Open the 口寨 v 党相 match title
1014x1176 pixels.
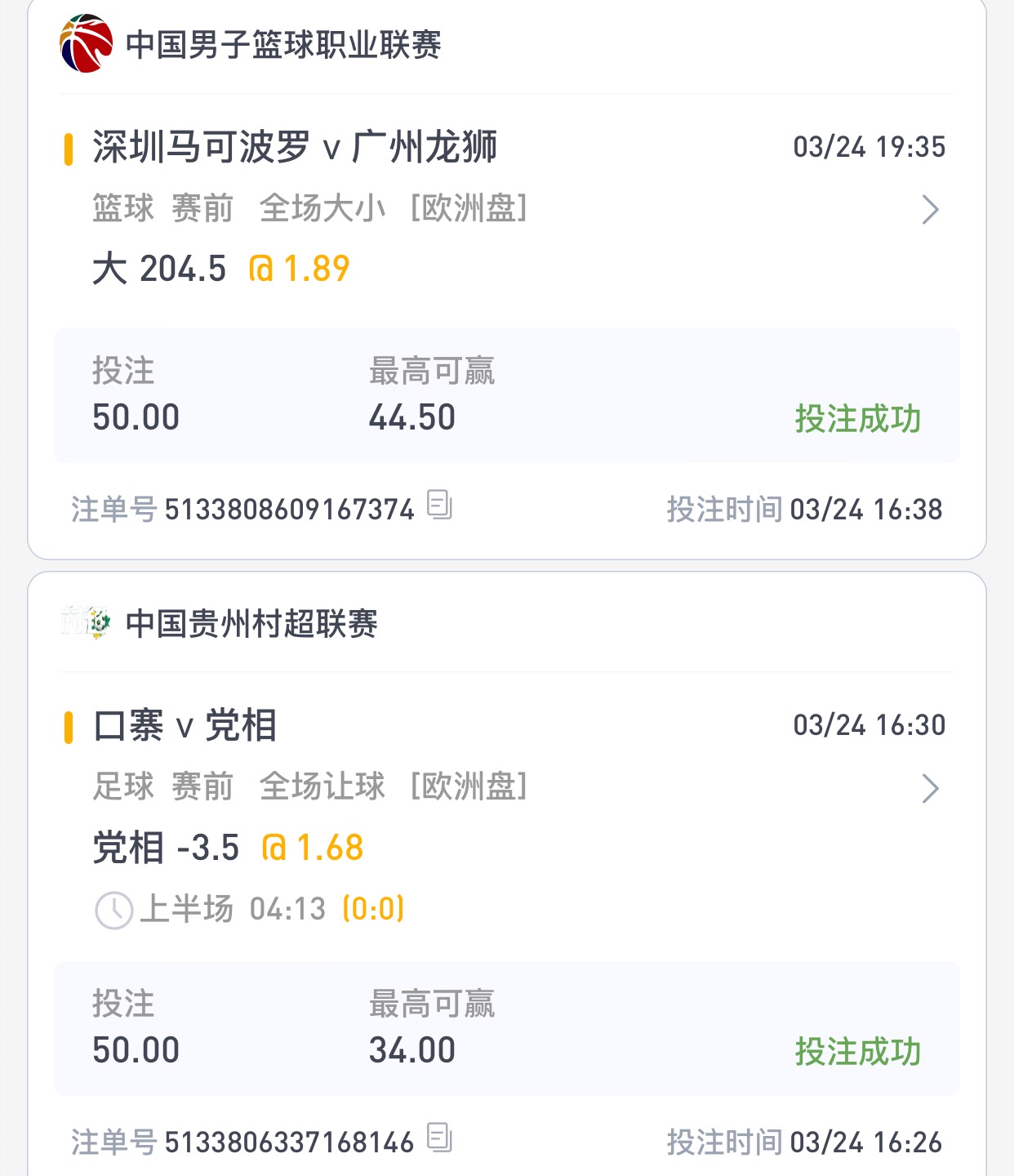tap(185, 726)
